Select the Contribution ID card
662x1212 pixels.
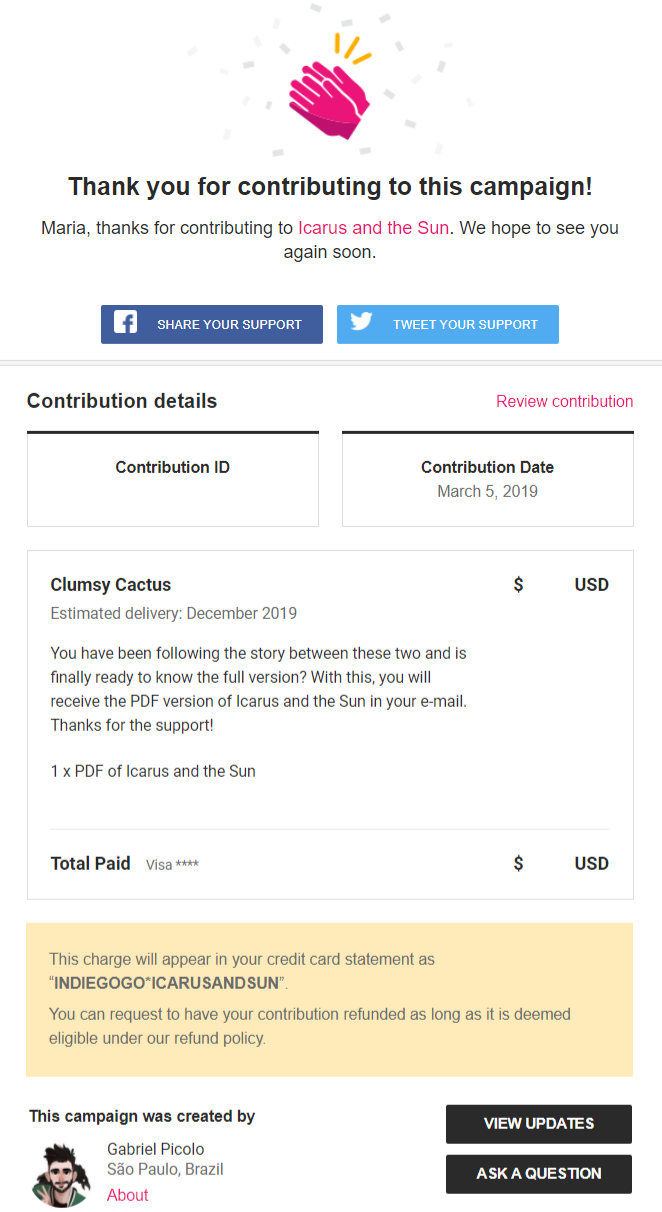pyautogui.click(x=172, y=478)
